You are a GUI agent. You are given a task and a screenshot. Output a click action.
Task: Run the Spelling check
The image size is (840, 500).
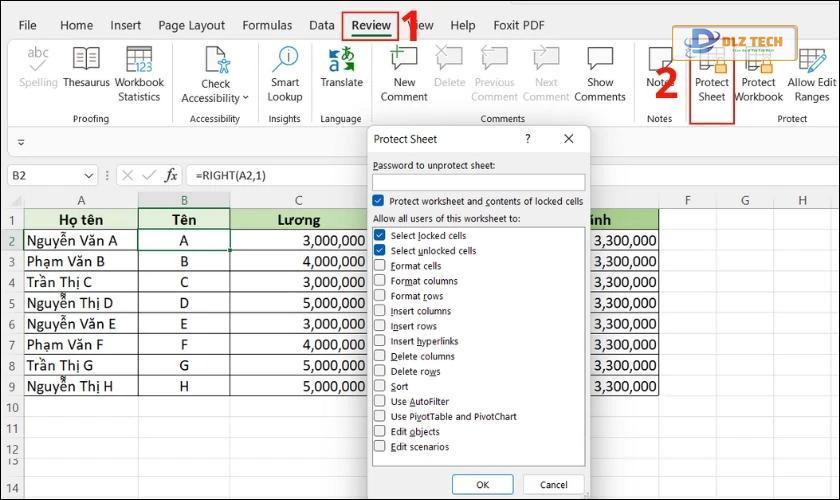pyautogui.click(x=38, y=67)
